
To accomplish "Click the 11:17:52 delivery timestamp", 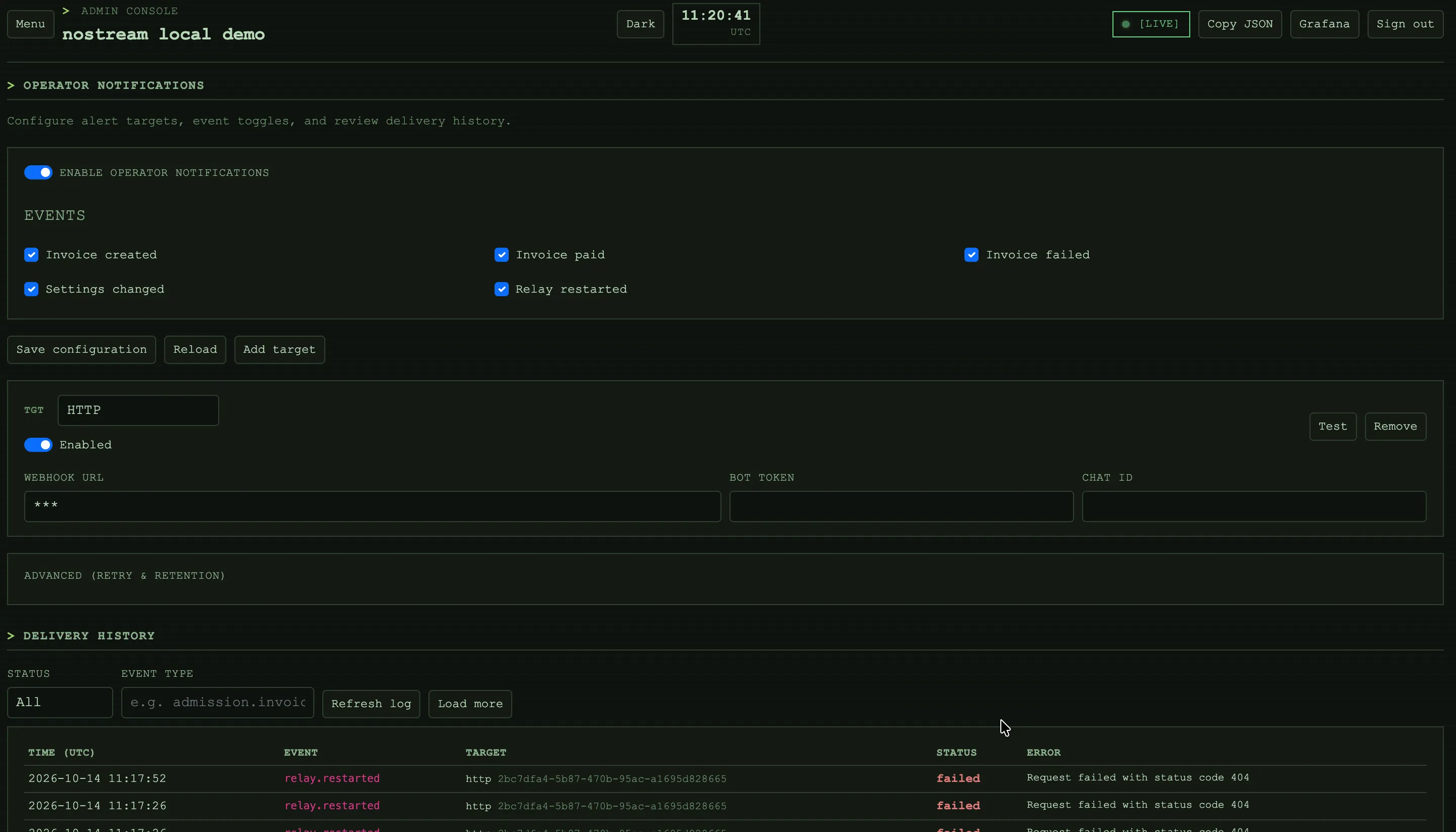I will (x=97, y=778).
